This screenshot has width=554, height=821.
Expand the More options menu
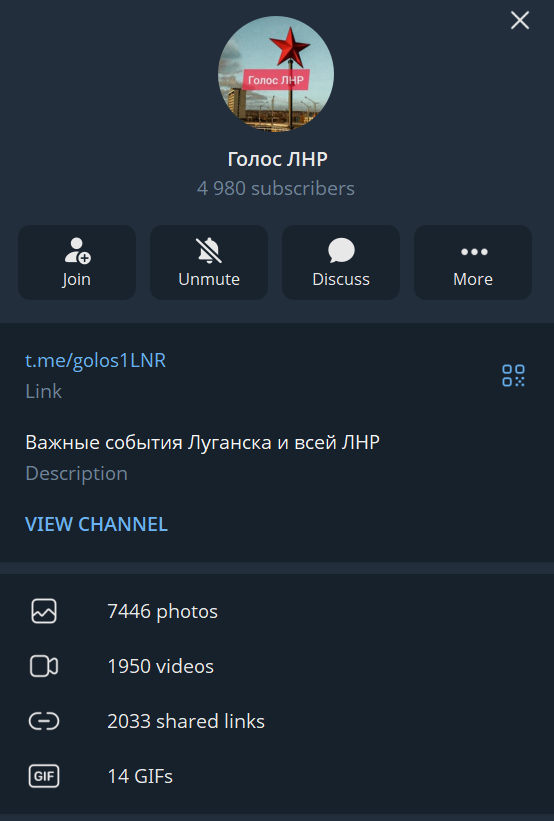click(x=473, y=262)
